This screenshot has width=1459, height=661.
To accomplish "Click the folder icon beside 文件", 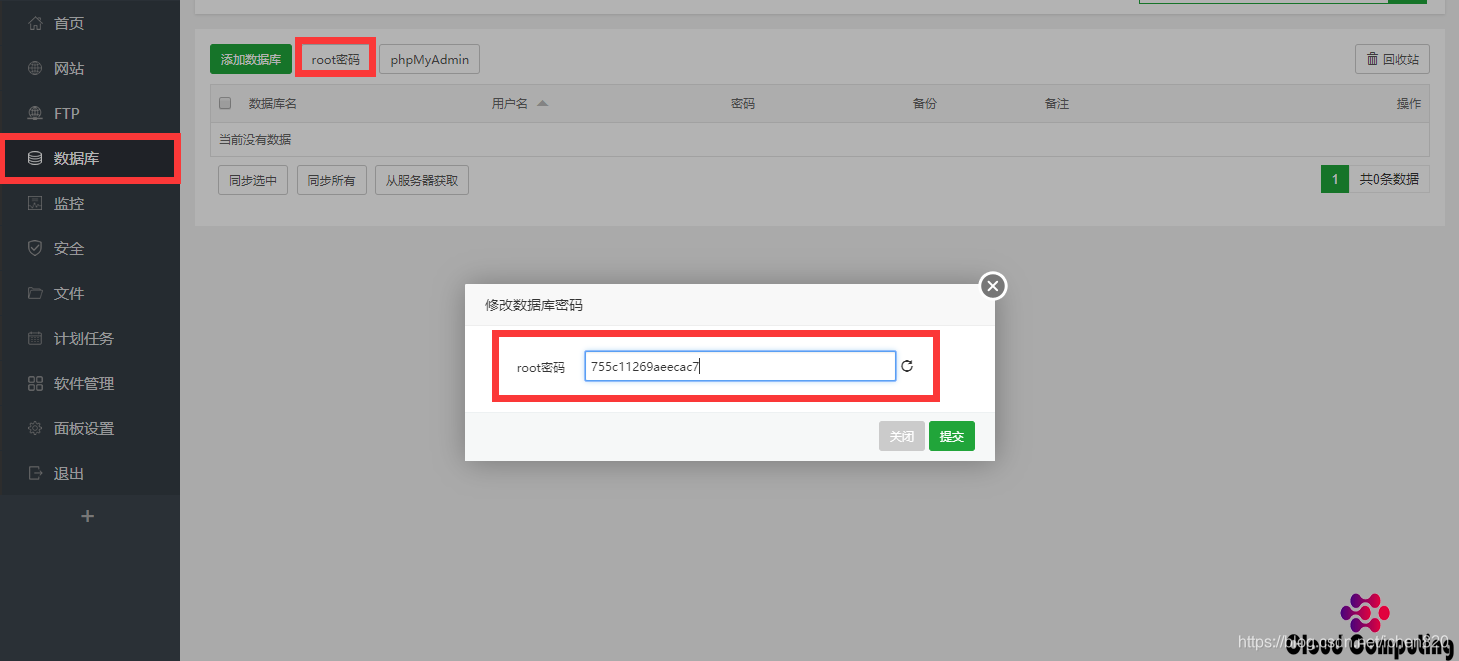I will coord(35,293).
